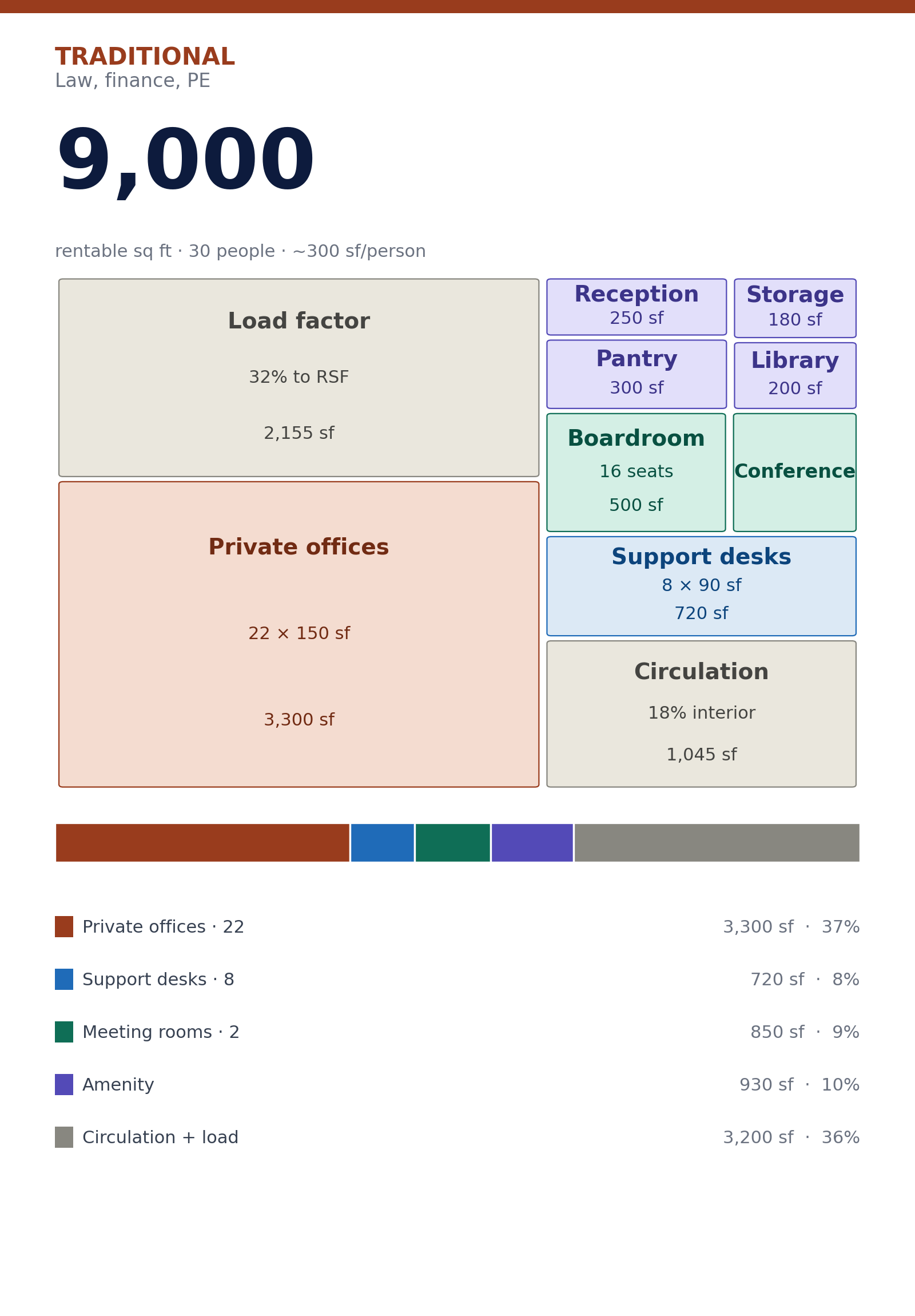Select the Library 200 sf tile
The width and height of the screenshot is (915, 1316).
pyautogui.click(x=795, y=375)
